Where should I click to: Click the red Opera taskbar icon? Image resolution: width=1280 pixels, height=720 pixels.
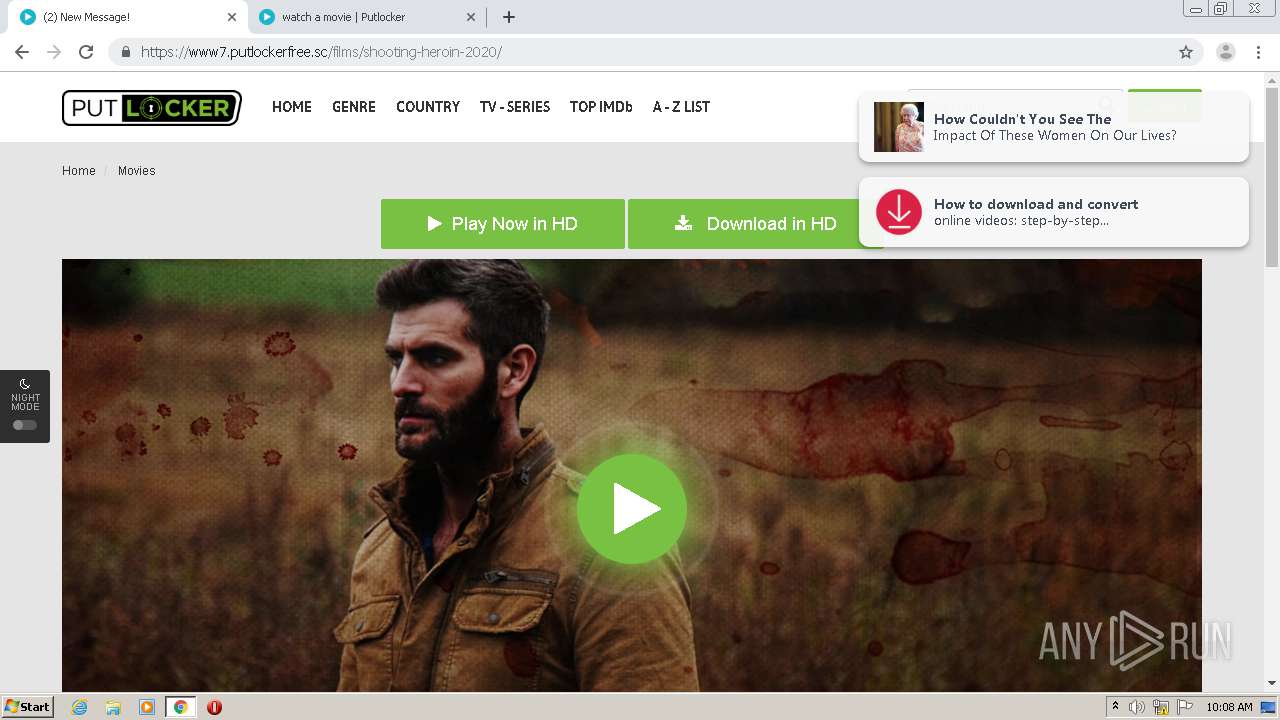214,707
